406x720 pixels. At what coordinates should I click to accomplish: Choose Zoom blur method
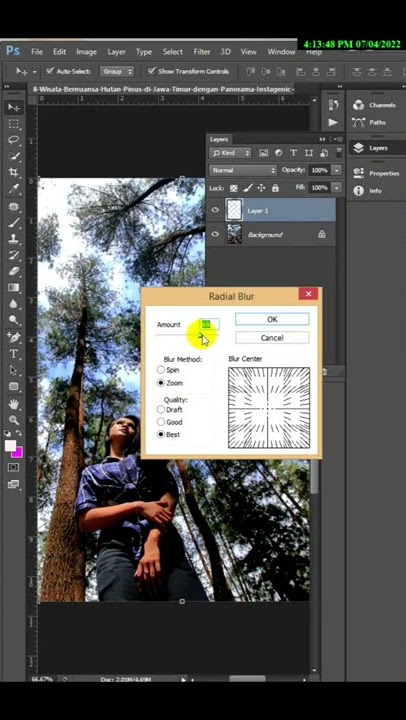tap(161, 382)
